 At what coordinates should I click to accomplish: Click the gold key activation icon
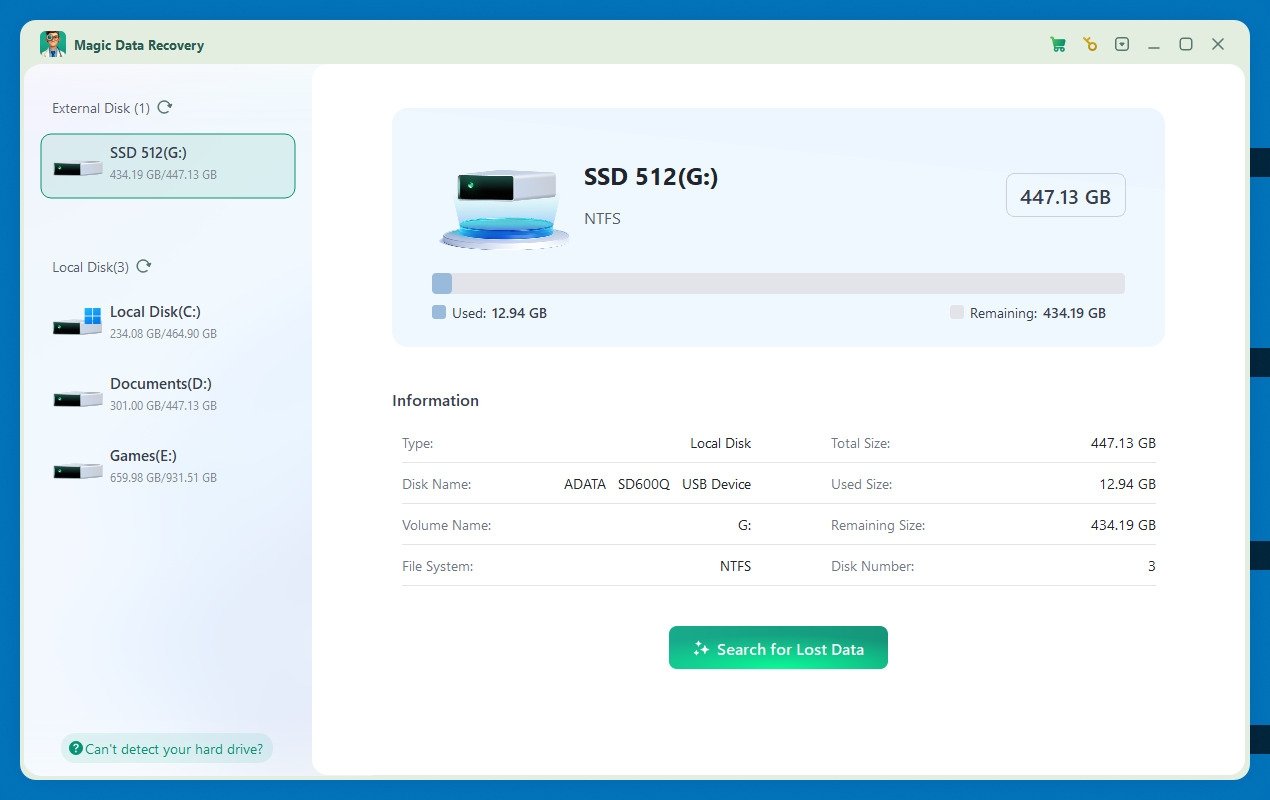click(x=1090, y=45)
